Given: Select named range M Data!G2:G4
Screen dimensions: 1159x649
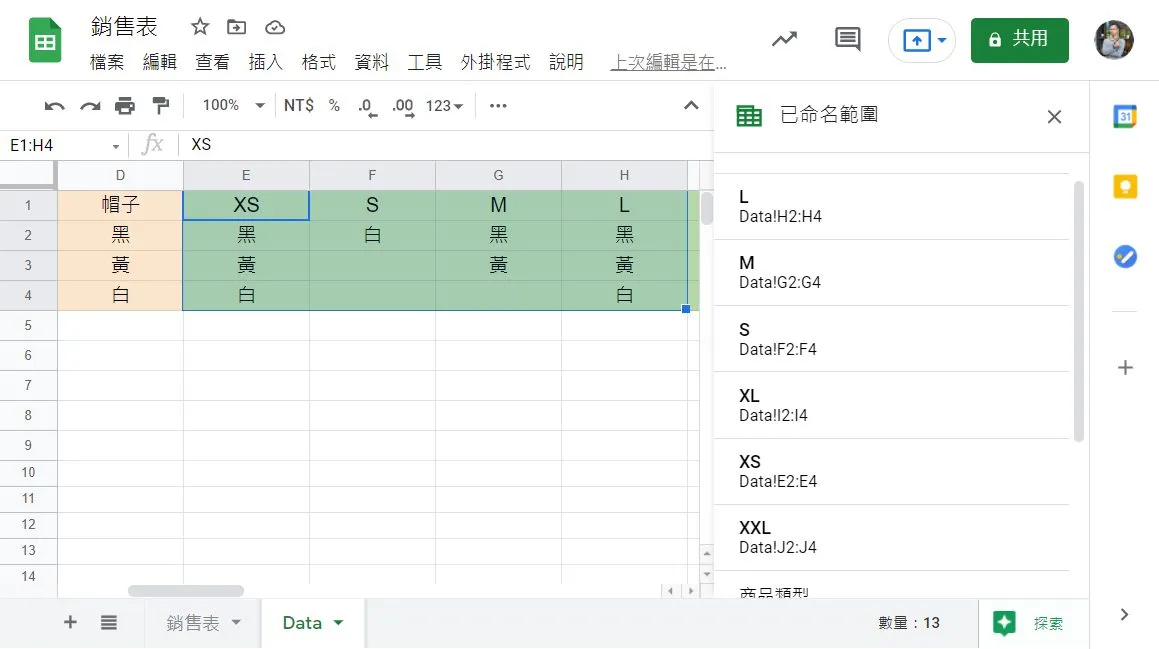Looking at the screenshot, I should 892,272.
